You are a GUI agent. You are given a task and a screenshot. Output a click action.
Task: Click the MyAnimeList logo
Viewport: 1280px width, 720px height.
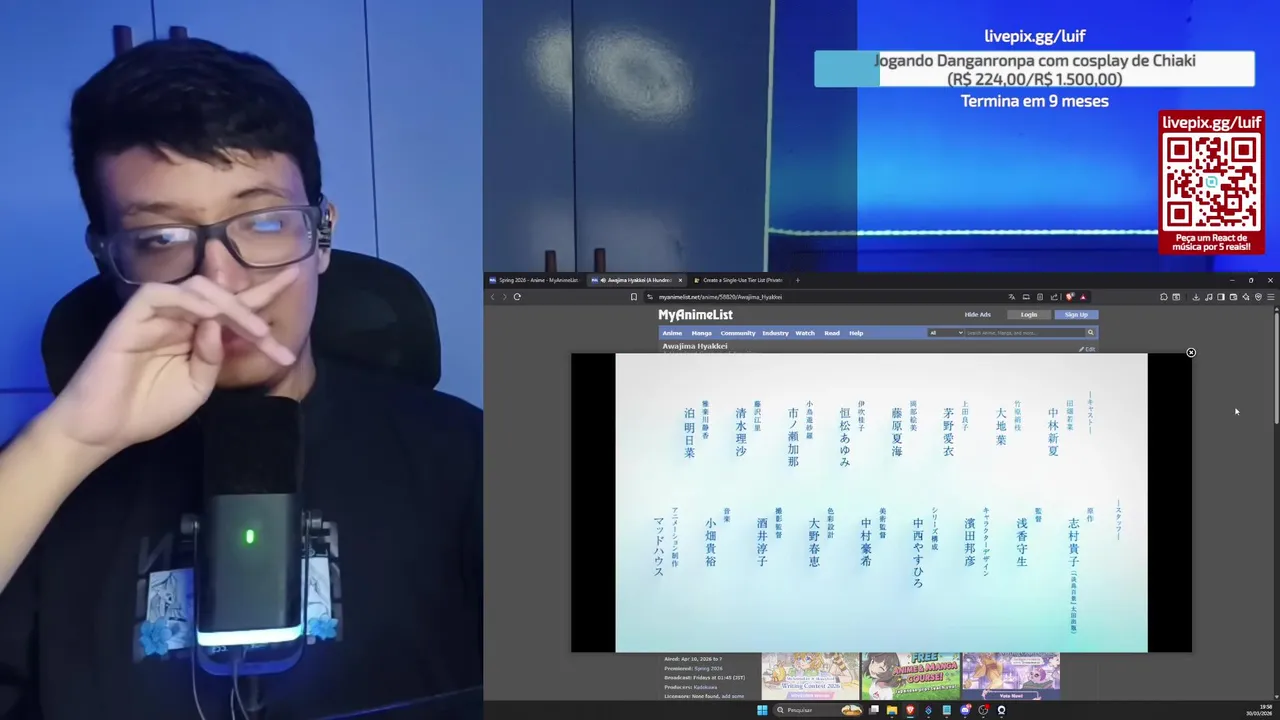pyautogui.click(x=695, y=315)
